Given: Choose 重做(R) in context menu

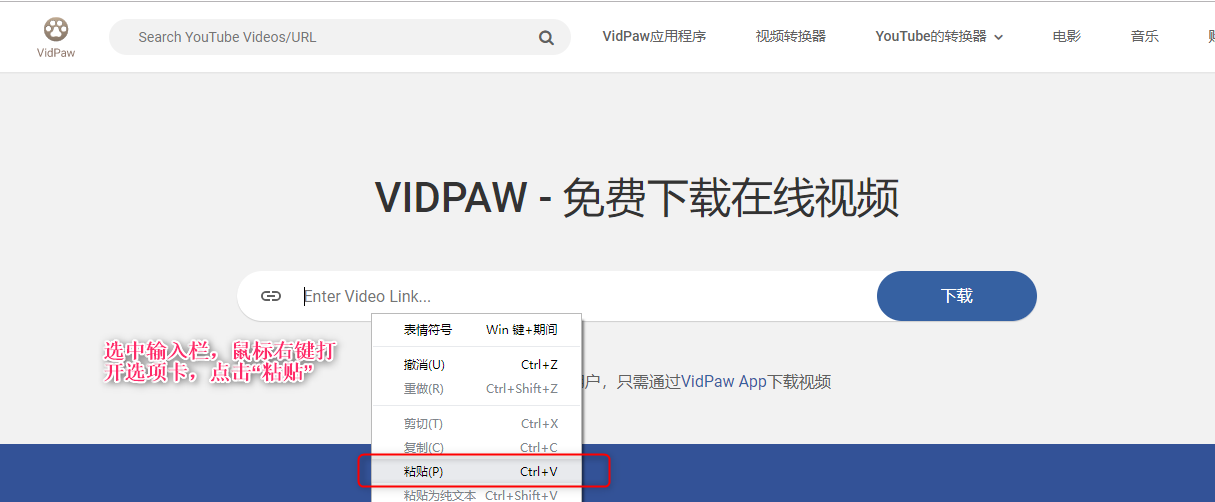Looking at the screenshot, I should coord(477,389).
